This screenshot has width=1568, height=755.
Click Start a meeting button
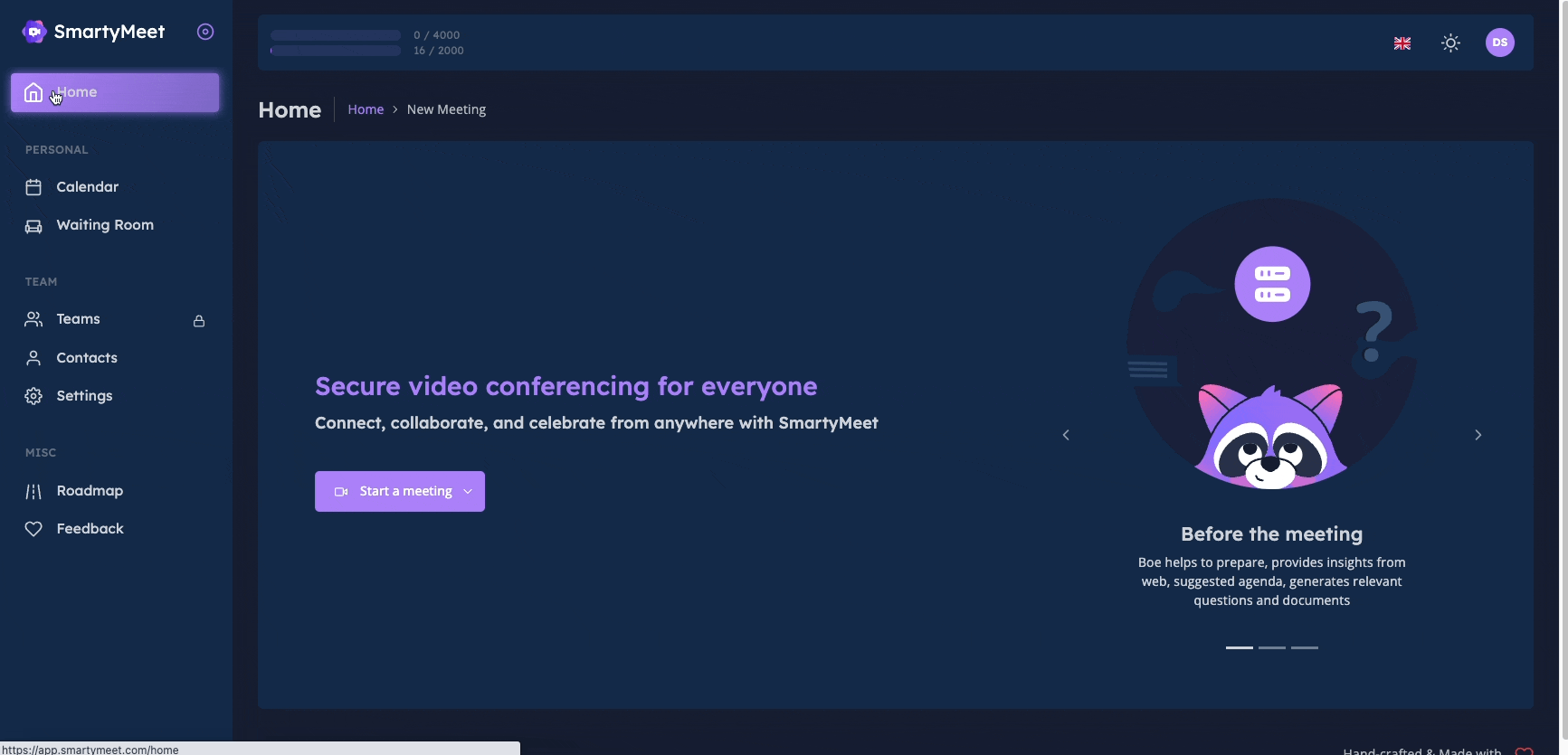(x=400, y=491)
